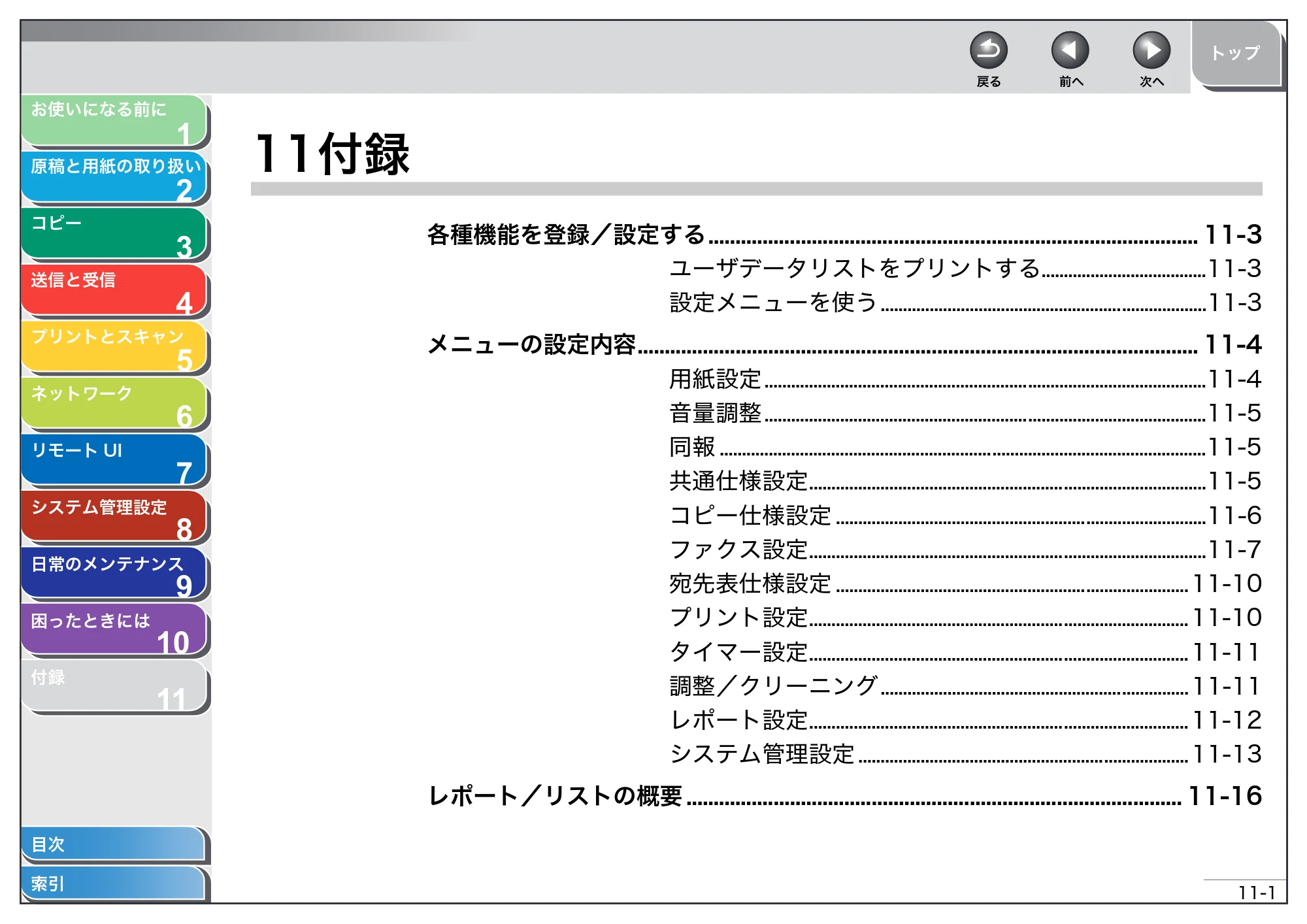Select the ネットワーク chapter 6 tab
Screen dimensions: 1307x924
[114, 403]
